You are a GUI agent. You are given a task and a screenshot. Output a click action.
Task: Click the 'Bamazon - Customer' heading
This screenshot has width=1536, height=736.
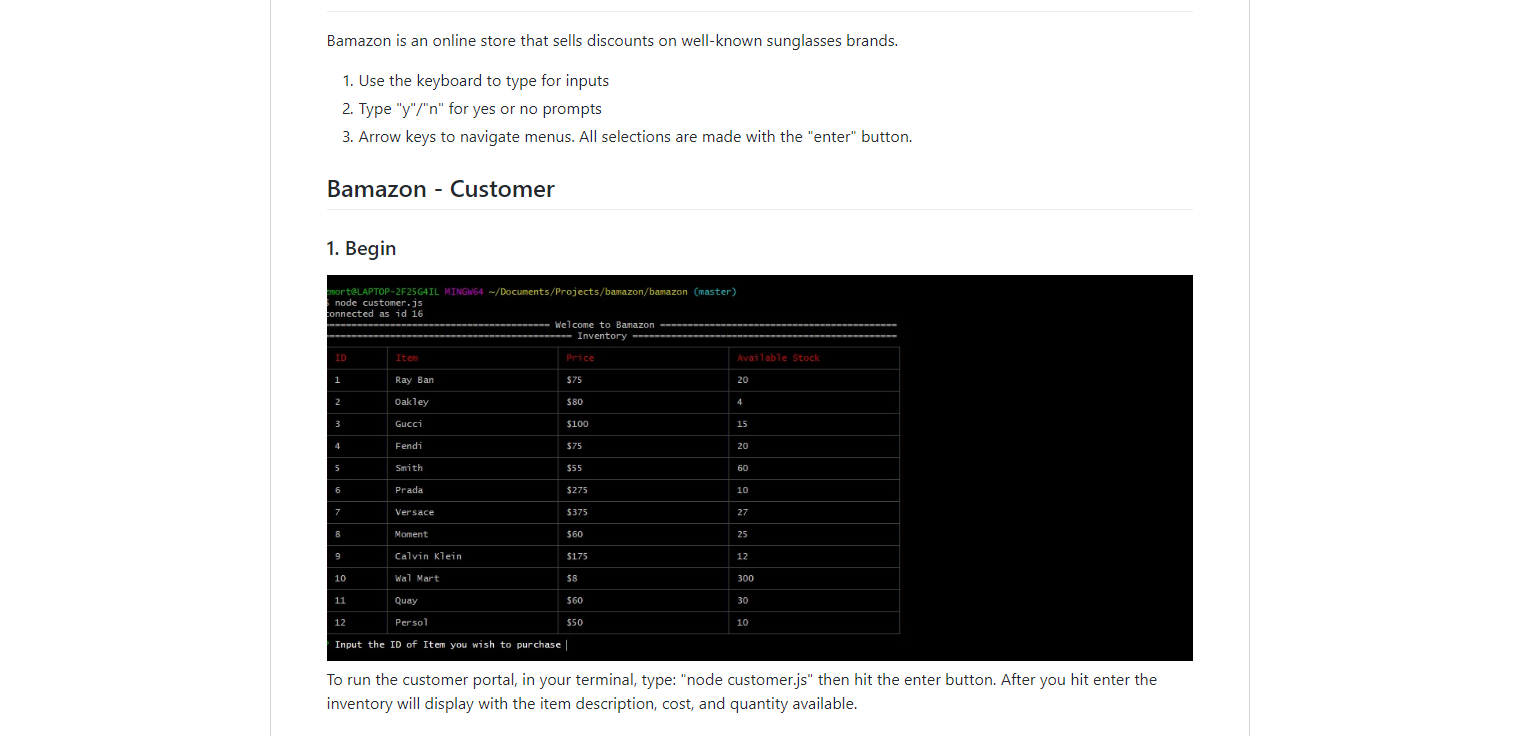coord(440,189)
